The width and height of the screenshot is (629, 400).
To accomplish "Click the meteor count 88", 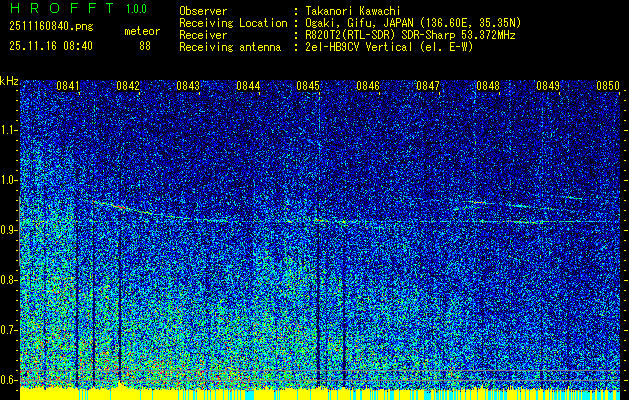I will (145, 46).
